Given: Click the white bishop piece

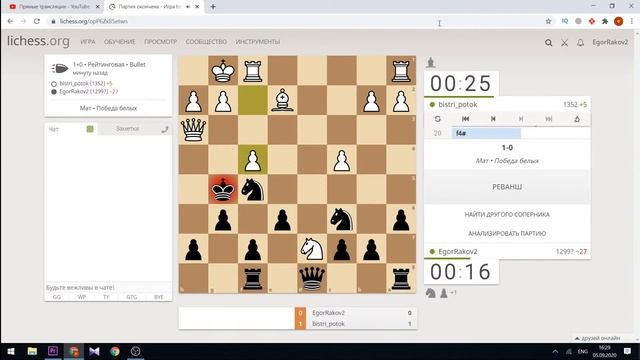Looking at the screenshot, I should tap(282, 100).
